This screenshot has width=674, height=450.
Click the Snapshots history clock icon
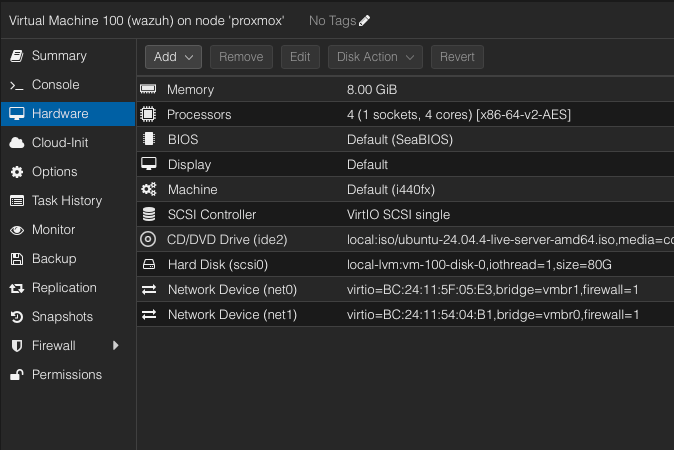click(x=17, y=317)
